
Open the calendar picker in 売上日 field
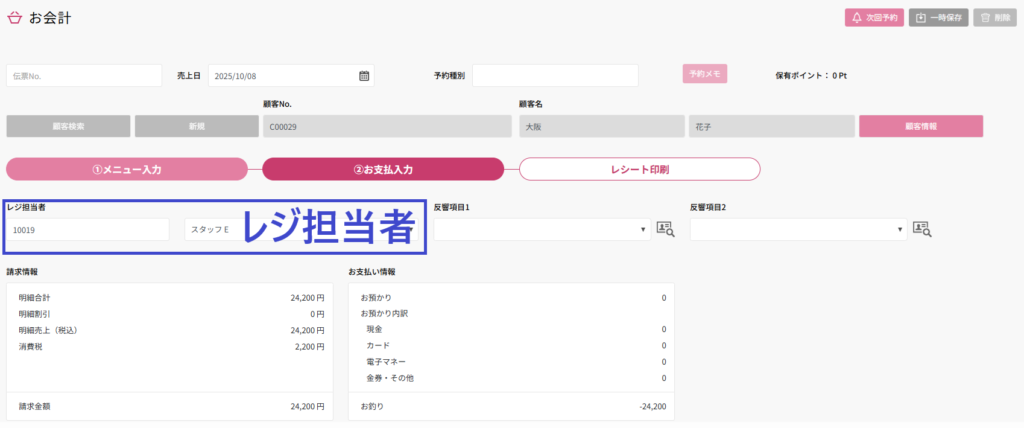364,76
